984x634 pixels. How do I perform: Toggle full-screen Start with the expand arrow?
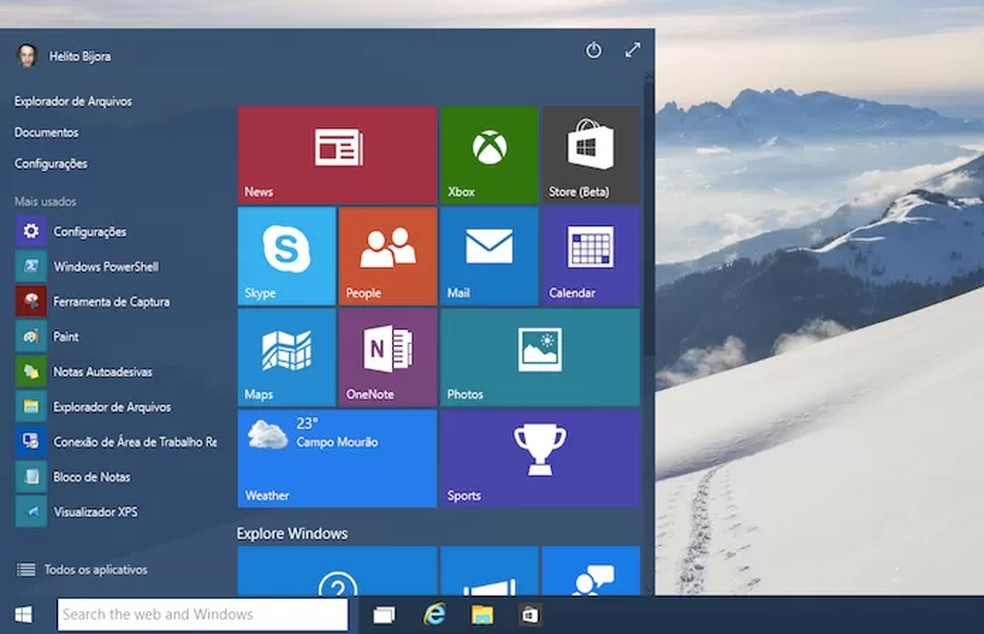(x=632, y=49)
